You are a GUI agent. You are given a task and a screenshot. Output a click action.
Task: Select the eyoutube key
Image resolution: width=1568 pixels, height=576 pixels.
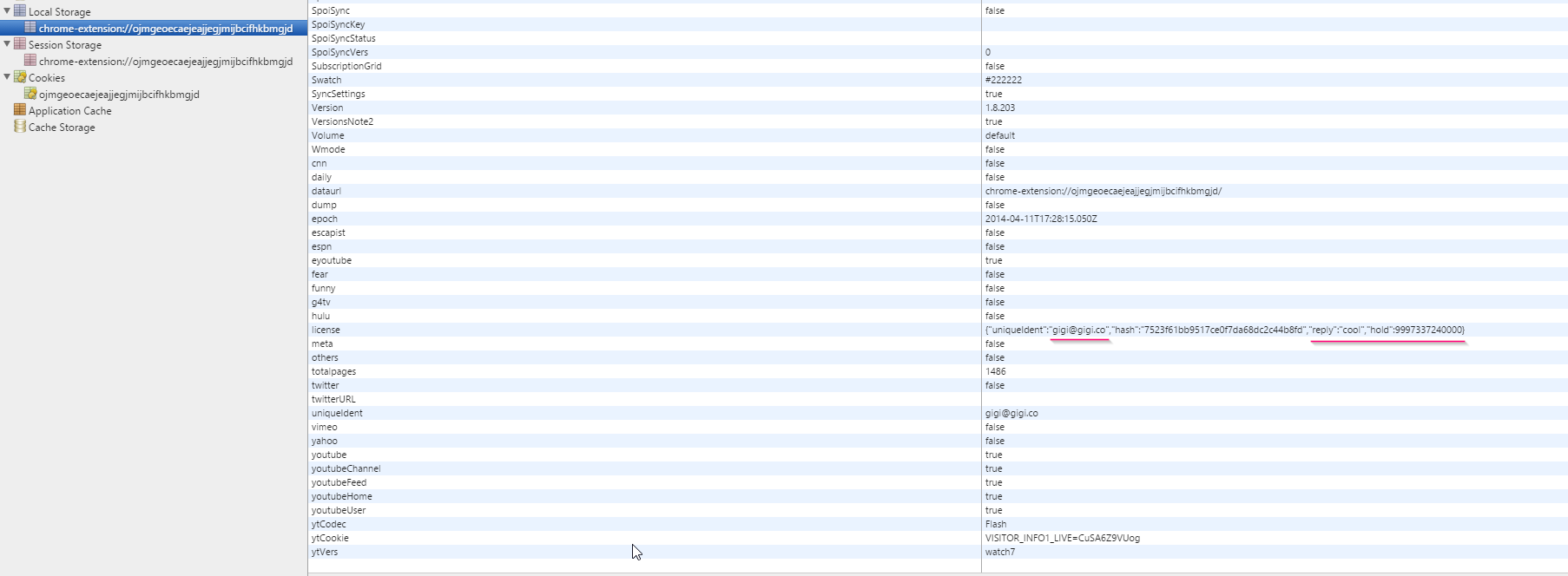pos(332,260)
